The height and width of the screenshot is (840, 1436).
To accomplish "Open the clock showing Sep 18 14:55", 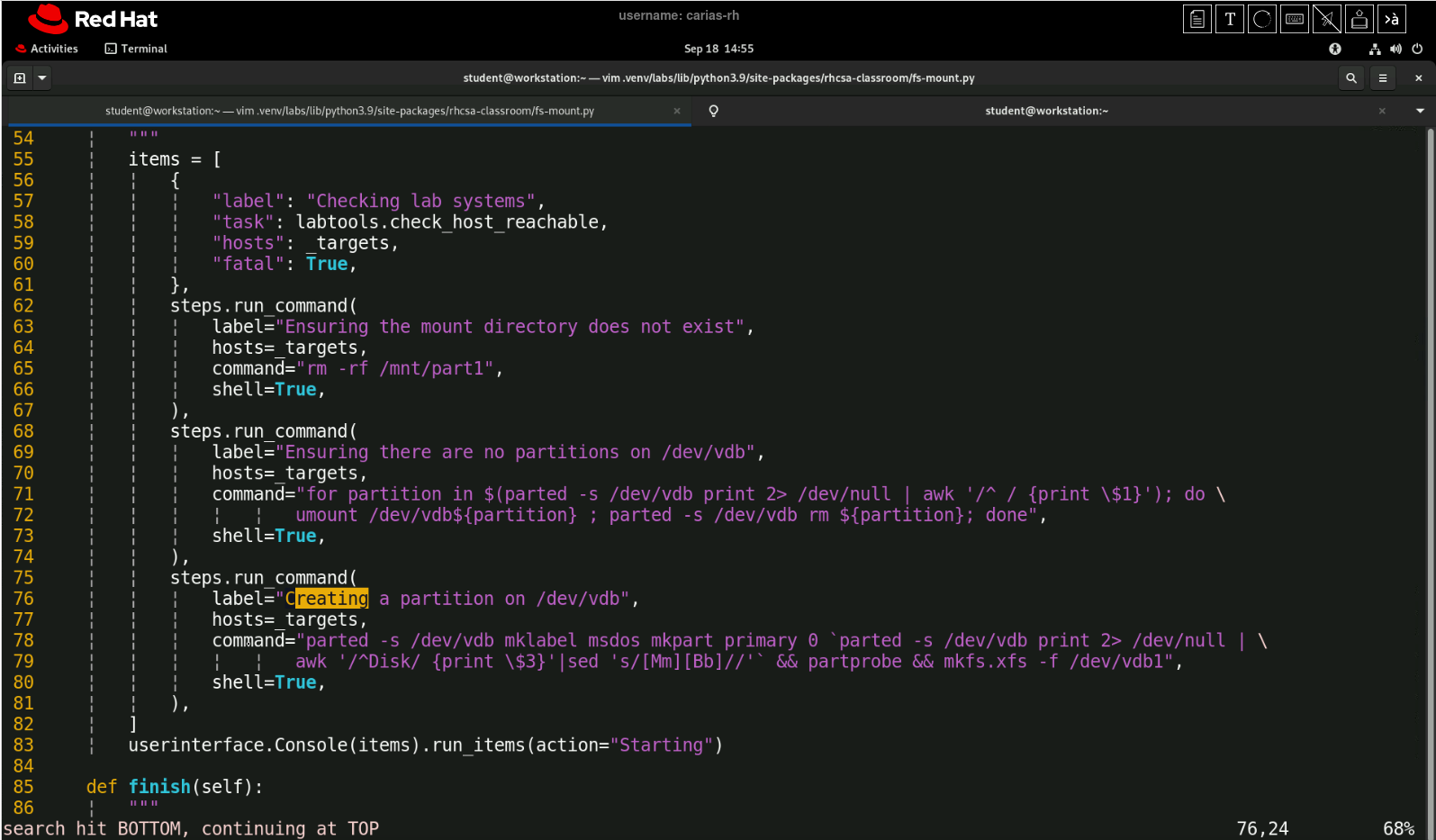I will point(718,49).
